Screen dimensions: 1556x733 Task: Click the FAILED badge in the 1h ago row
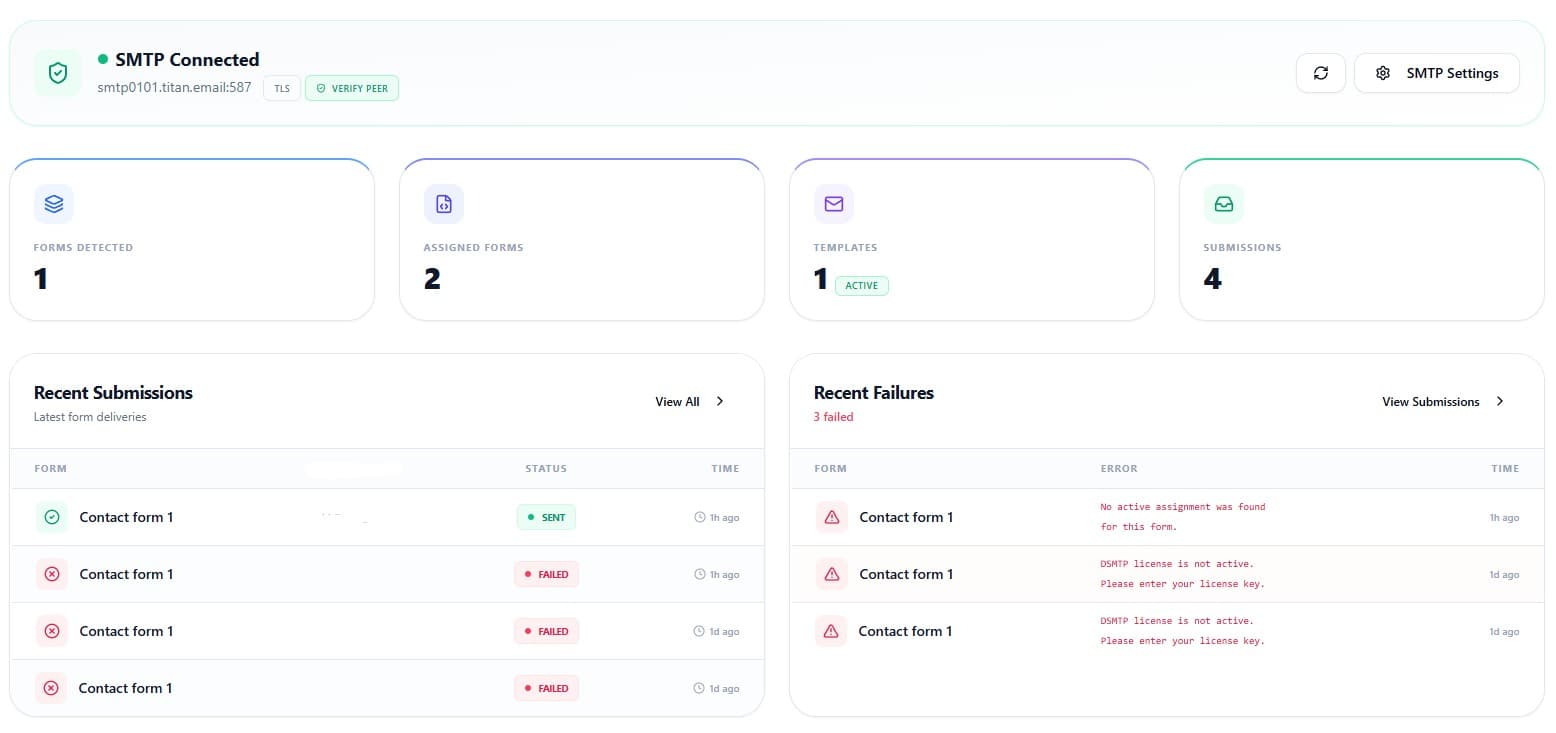(x=546, y=574)
